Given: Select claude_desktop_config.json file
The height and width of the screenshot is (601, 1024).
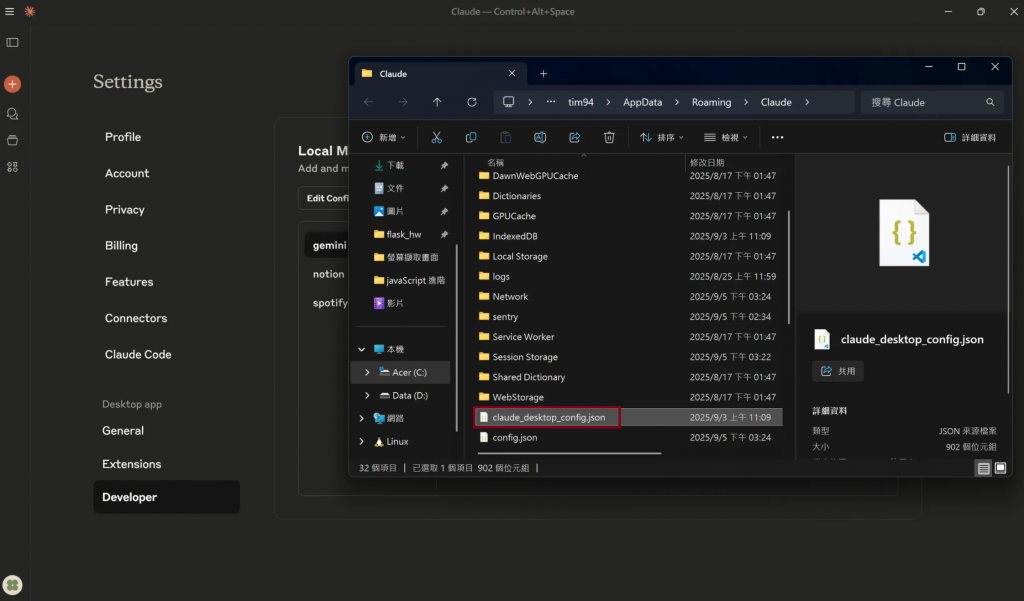Looking at the screenshot, I should [628, 417].
